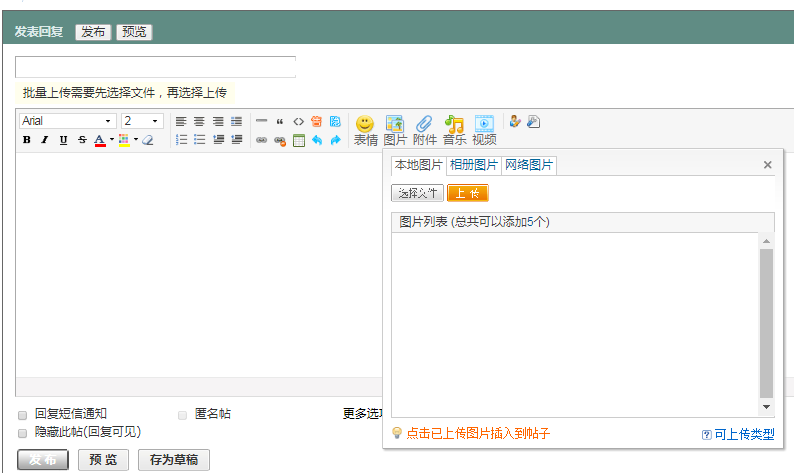Open the 音乐 music inserter
The width and height of the screenshot is (794, 473).
454,131
